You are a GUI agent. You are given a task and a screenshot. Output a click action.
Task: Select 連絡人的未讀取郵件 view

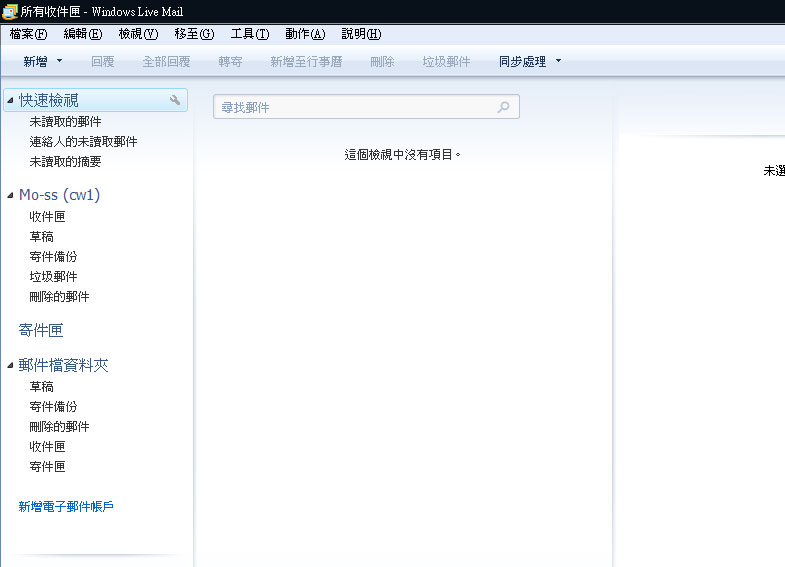tap(84, 142)
